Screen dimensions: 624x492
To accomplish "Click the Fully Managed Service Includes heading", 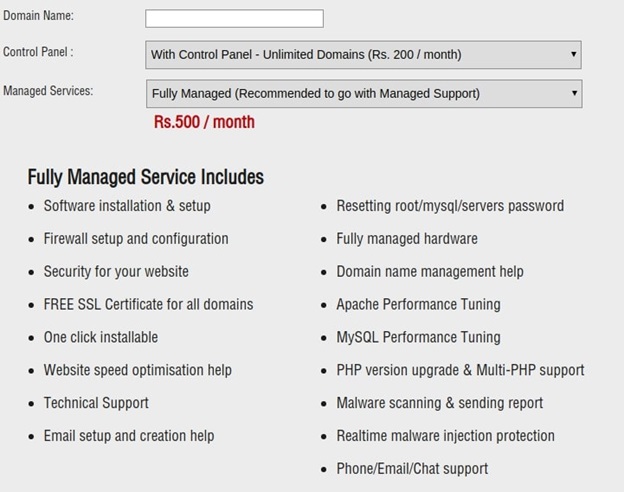I will click(x=145, y=177).
